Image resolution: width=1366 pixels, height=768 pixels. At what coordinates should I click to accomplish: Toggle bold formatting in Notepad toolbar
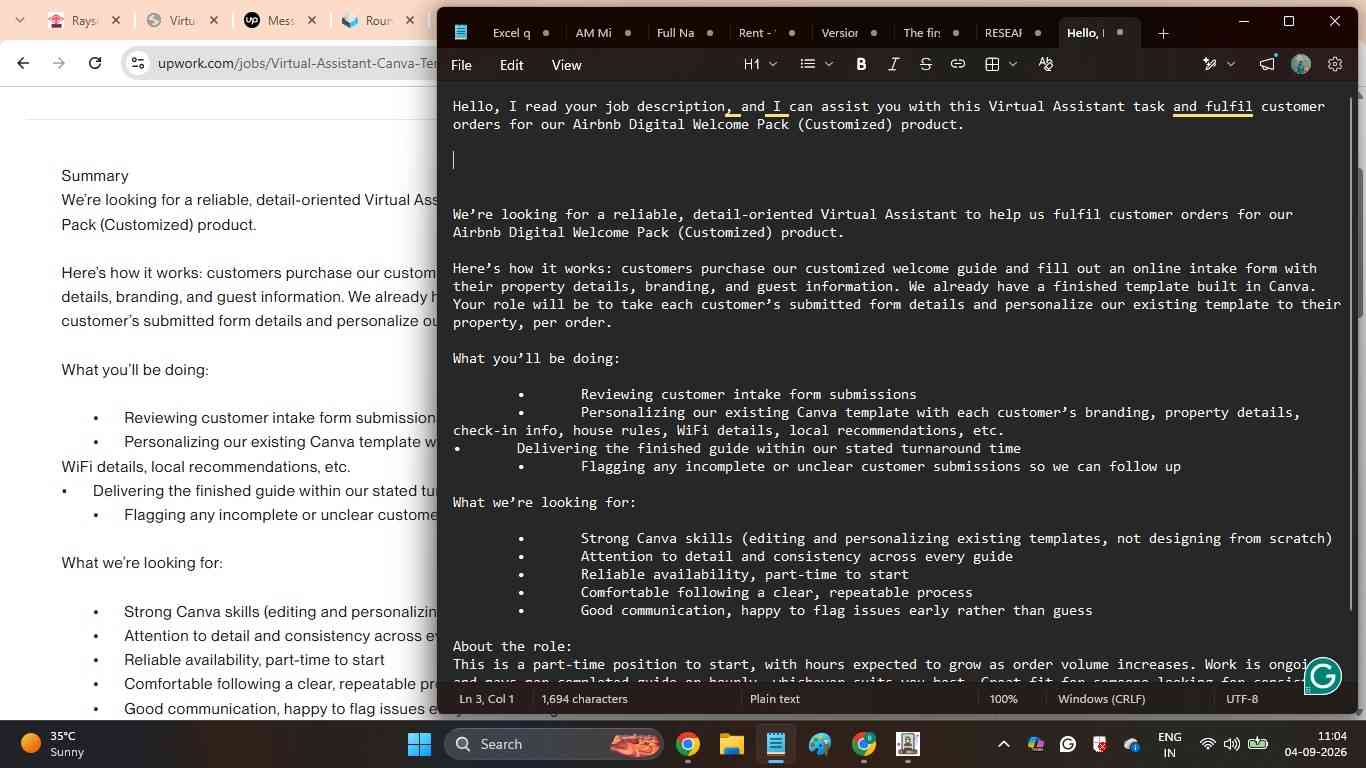(x=861, y=64)
